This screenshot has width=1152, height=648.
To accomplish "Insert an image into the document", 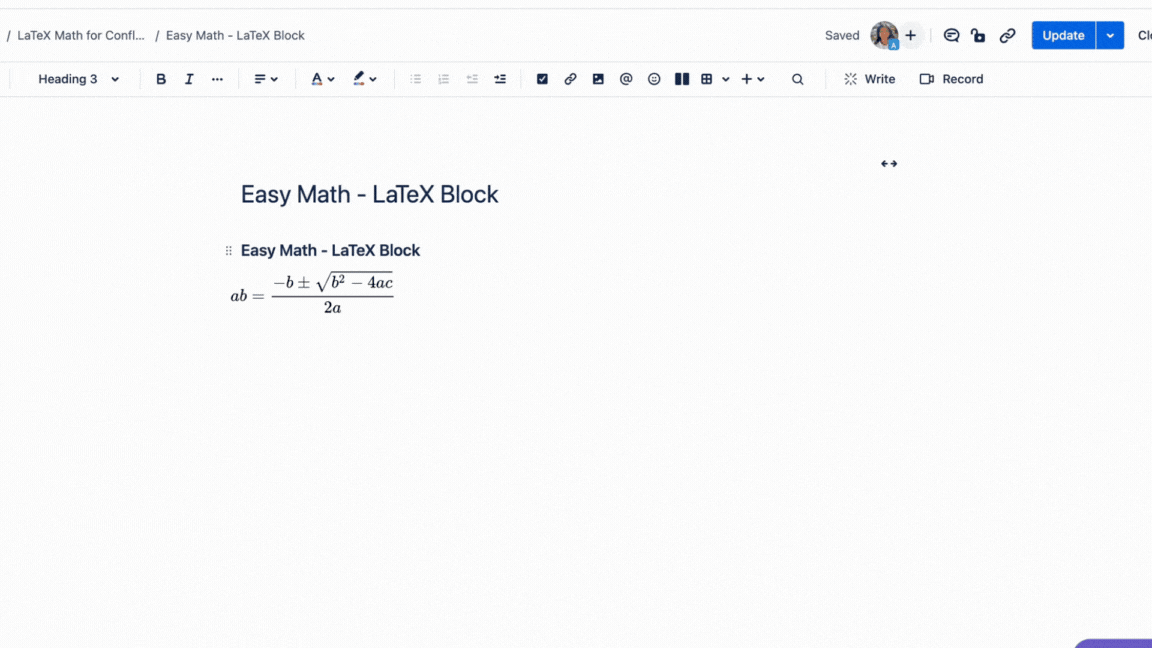I will (598, 79).
